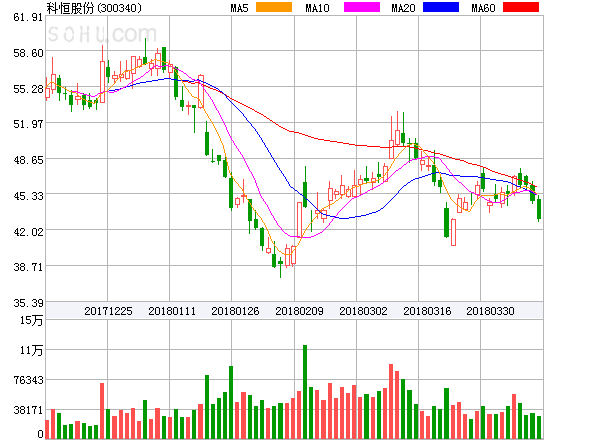600x440 pixels.
Task: Click the 20180316 date label
Action: [x=427, y=311]
